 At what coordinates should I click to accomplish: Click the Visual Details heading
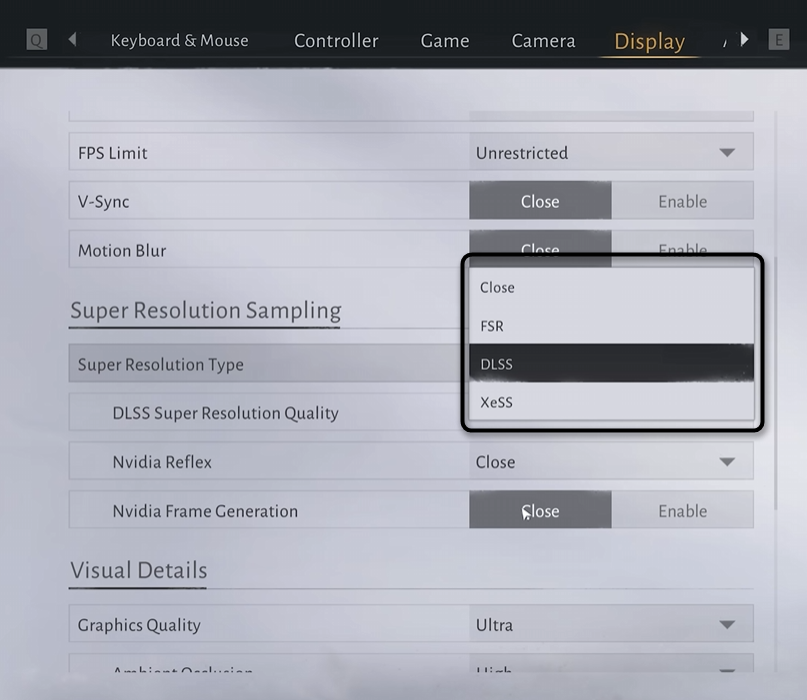click(x=138, y=570)
